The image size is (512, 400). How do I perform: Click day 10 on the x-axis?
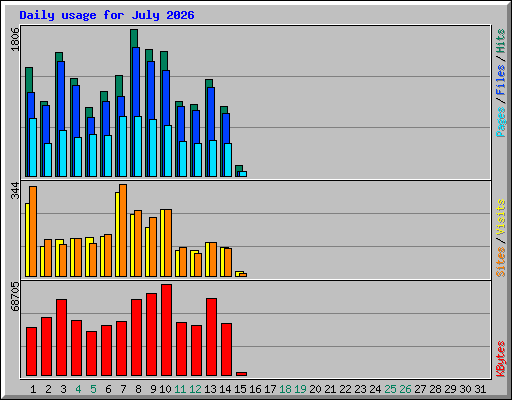point(165,389)
